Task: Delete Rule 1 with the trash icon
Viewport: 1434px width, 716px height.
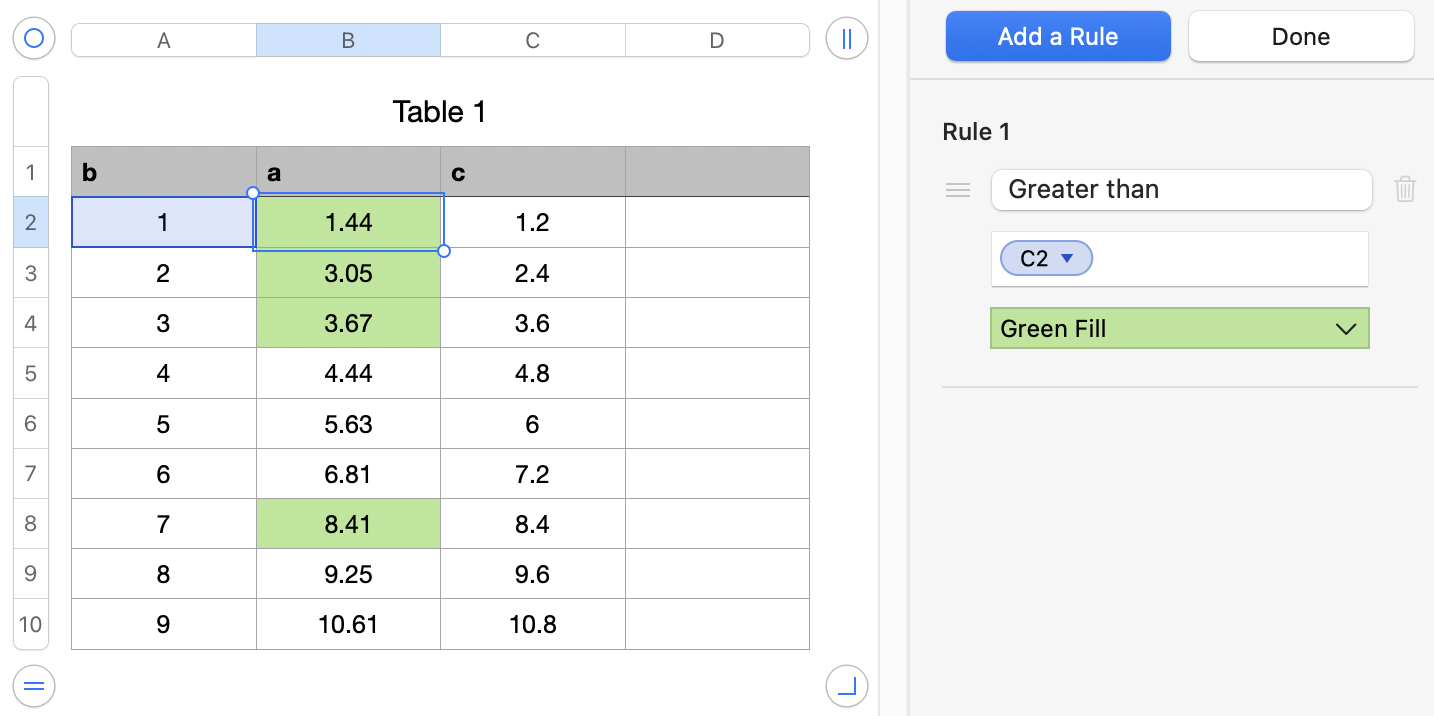Action: tap(1405, 189)
